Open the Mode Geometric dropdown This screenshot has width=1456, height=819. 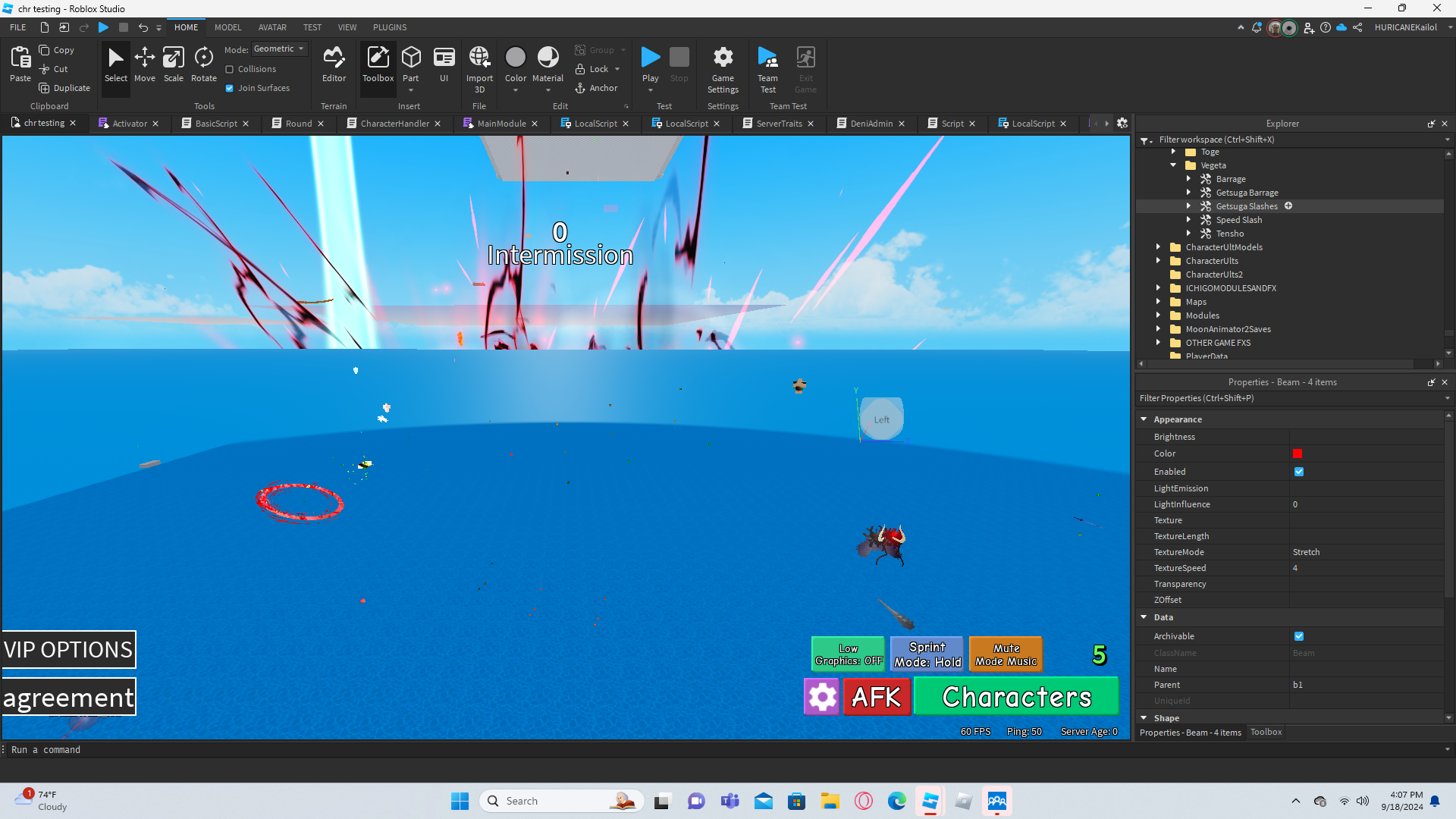click(x=279, y=49)
